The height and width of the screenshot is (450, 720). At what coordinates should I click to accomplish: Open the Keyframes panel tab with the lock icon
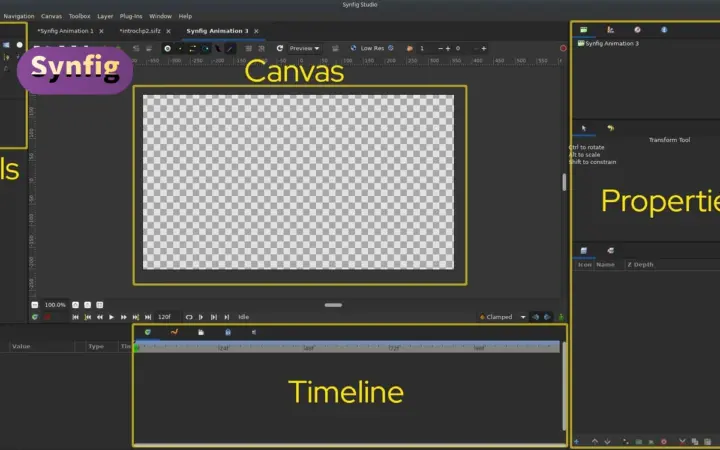tap(228, 332)
